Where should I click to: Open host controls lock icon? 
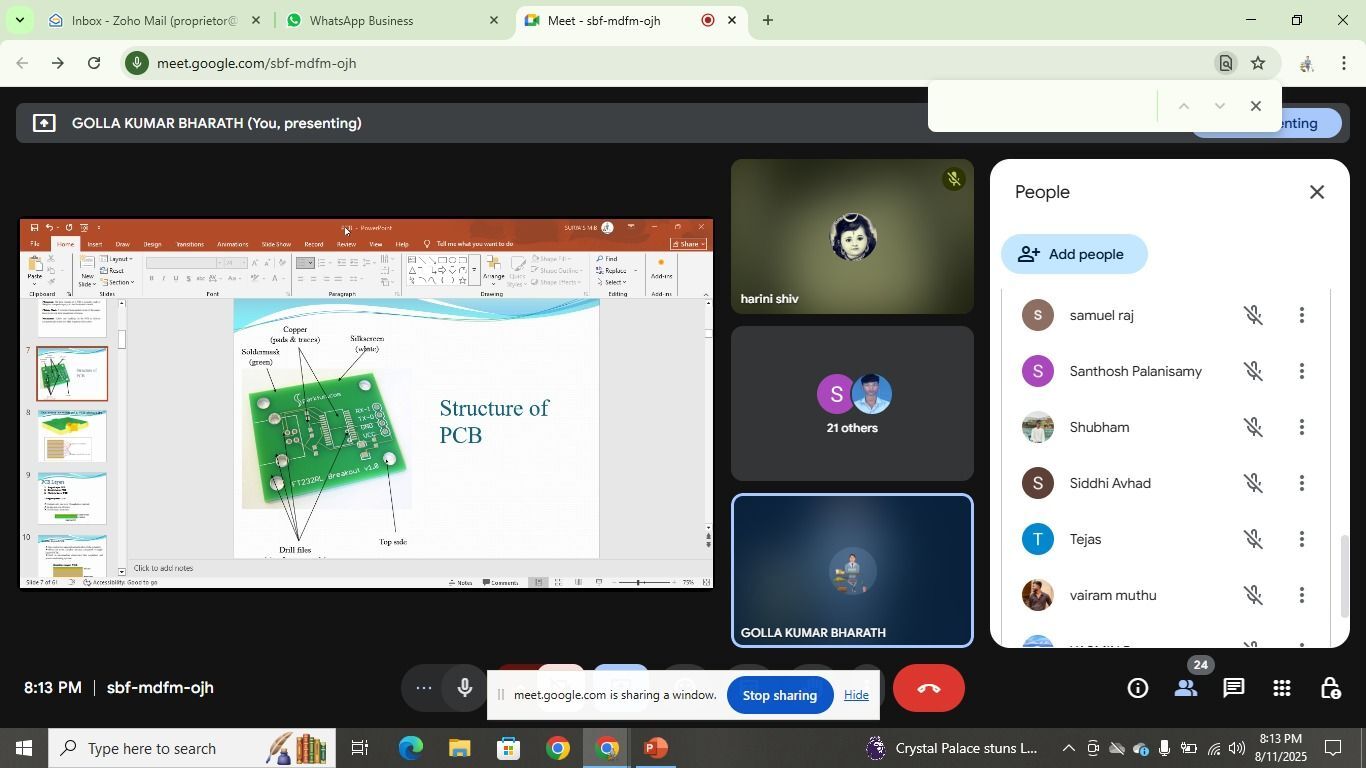pyautogui.click(x=1330, y=688)
